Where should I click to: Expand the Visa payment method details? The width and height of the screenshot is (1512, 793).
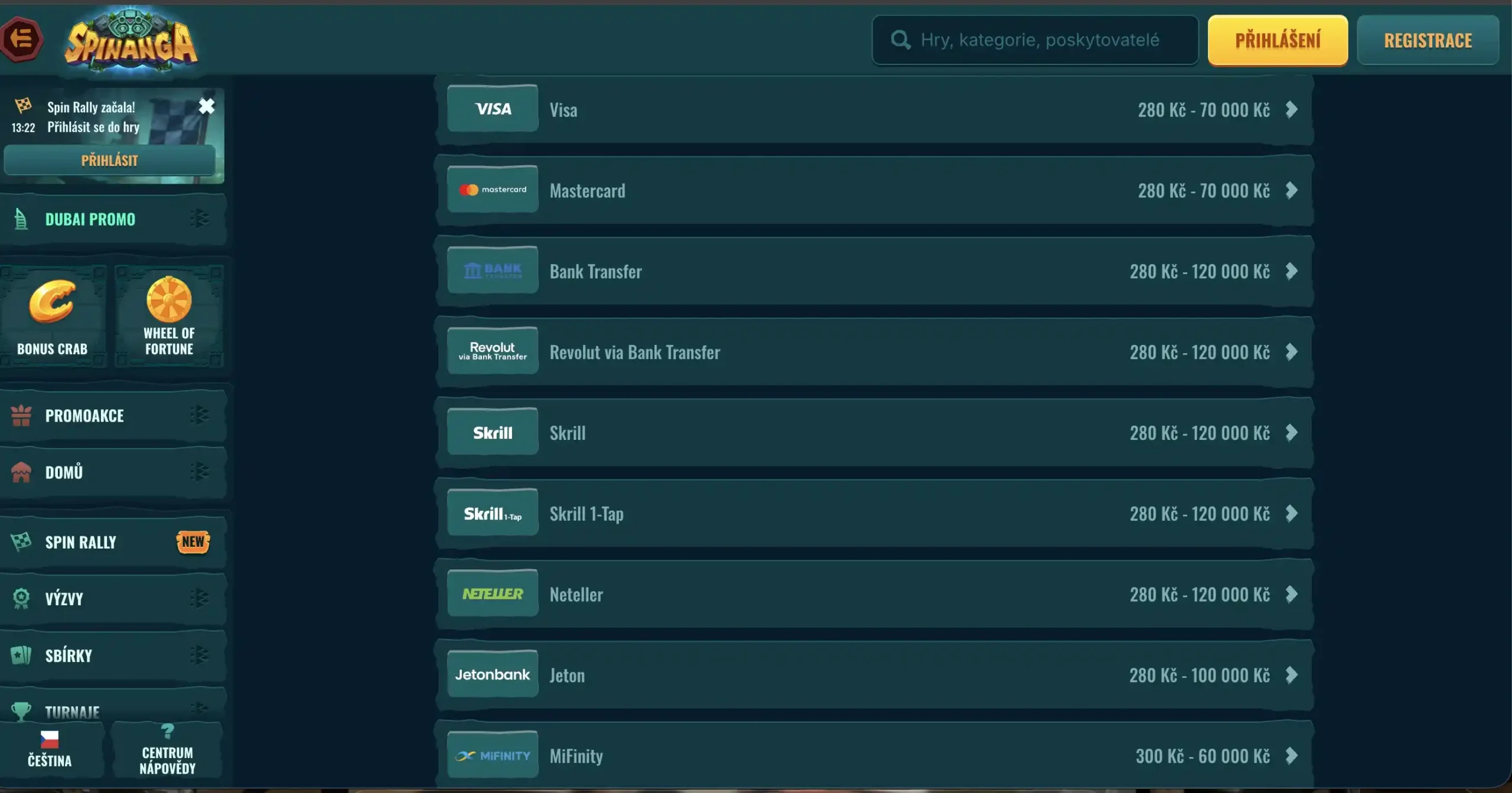click(1292, 109)
